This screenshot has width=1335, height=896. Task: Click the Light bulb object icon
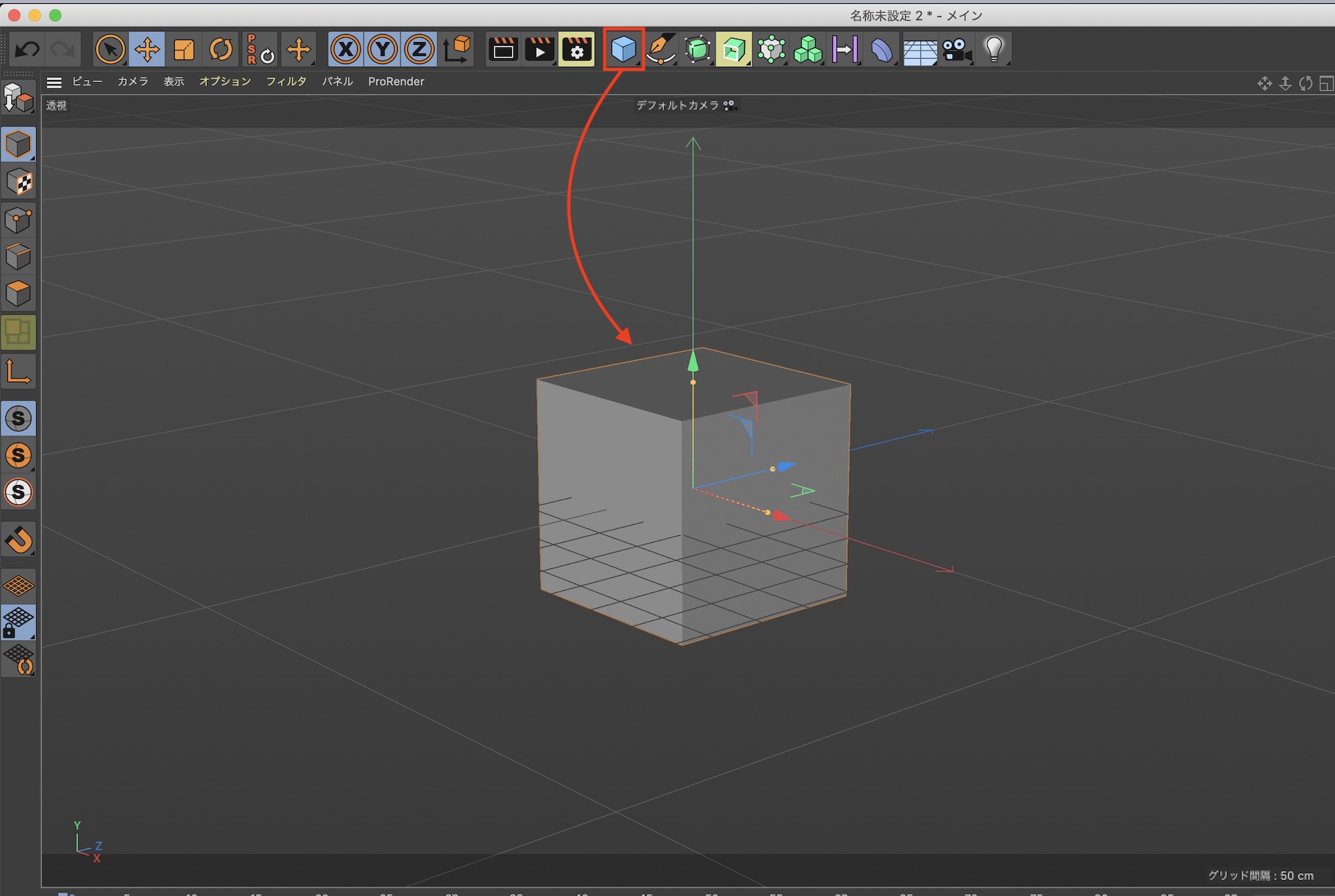coord(994,49)
